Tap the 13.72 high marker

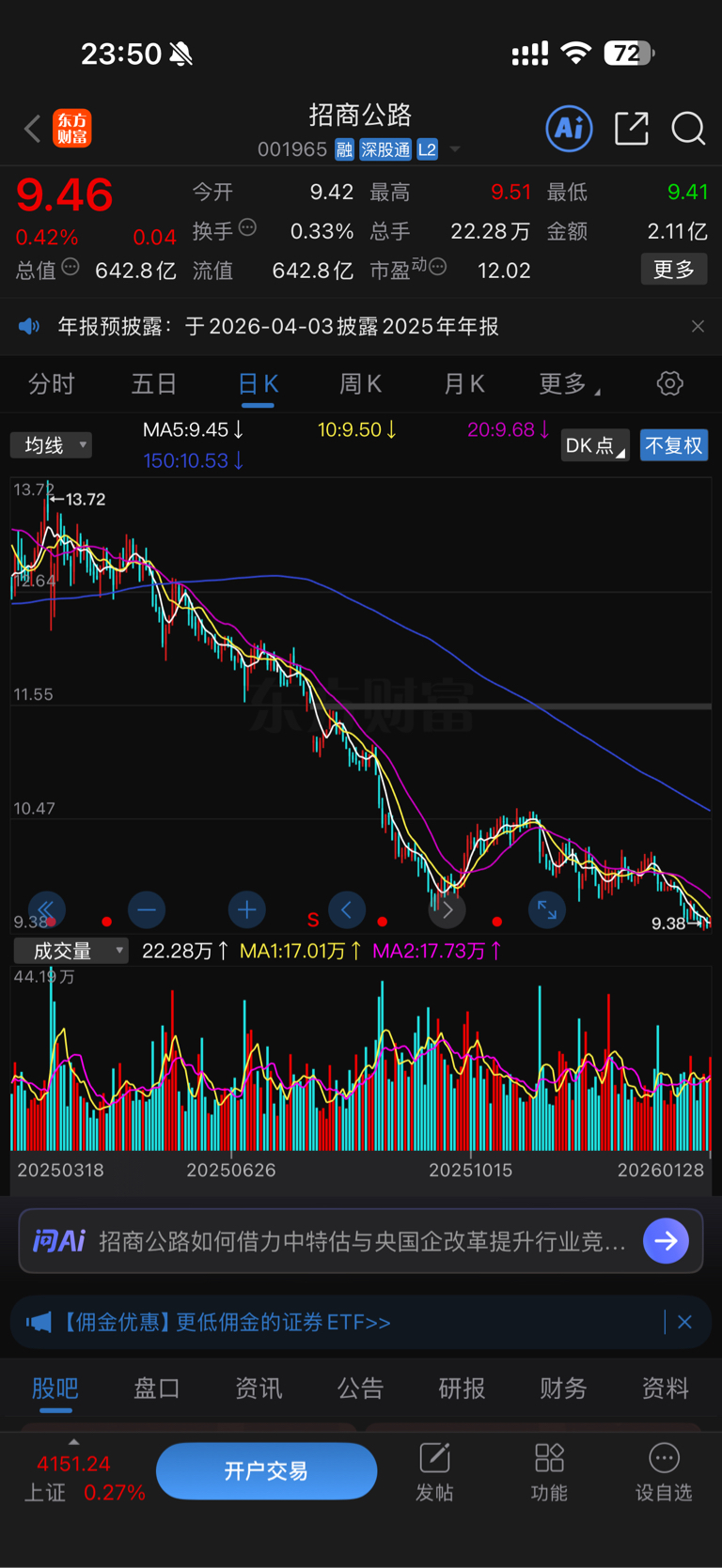[78, 500]
